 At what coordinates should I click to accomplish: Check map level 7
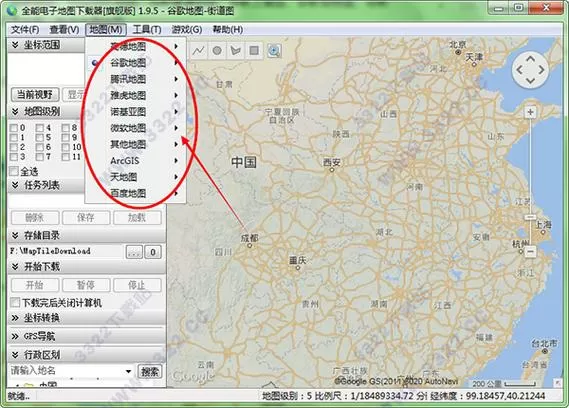pyautogui.click(x=40, y=157)
